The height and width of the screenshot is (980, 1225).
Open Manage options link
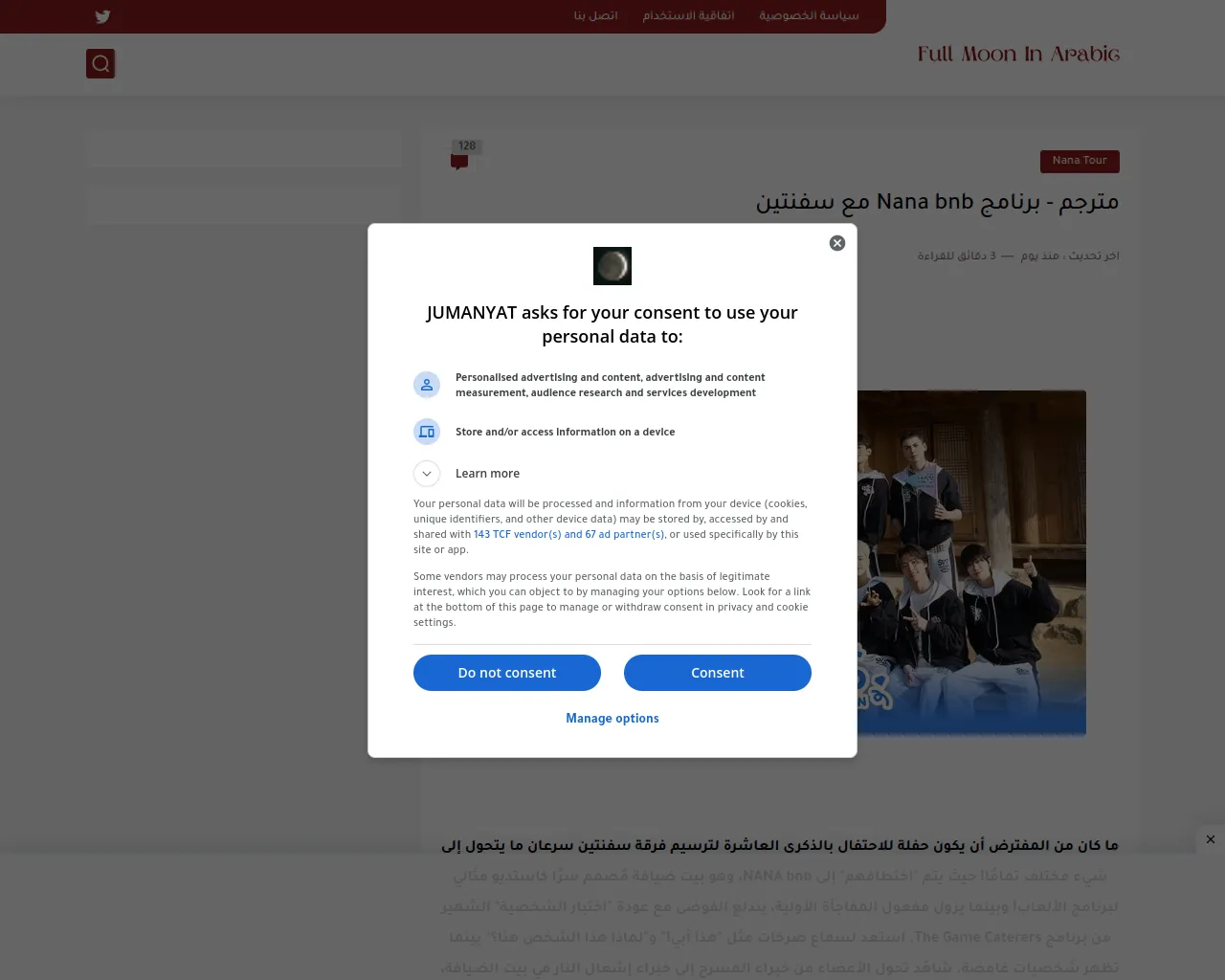(612, 719)
